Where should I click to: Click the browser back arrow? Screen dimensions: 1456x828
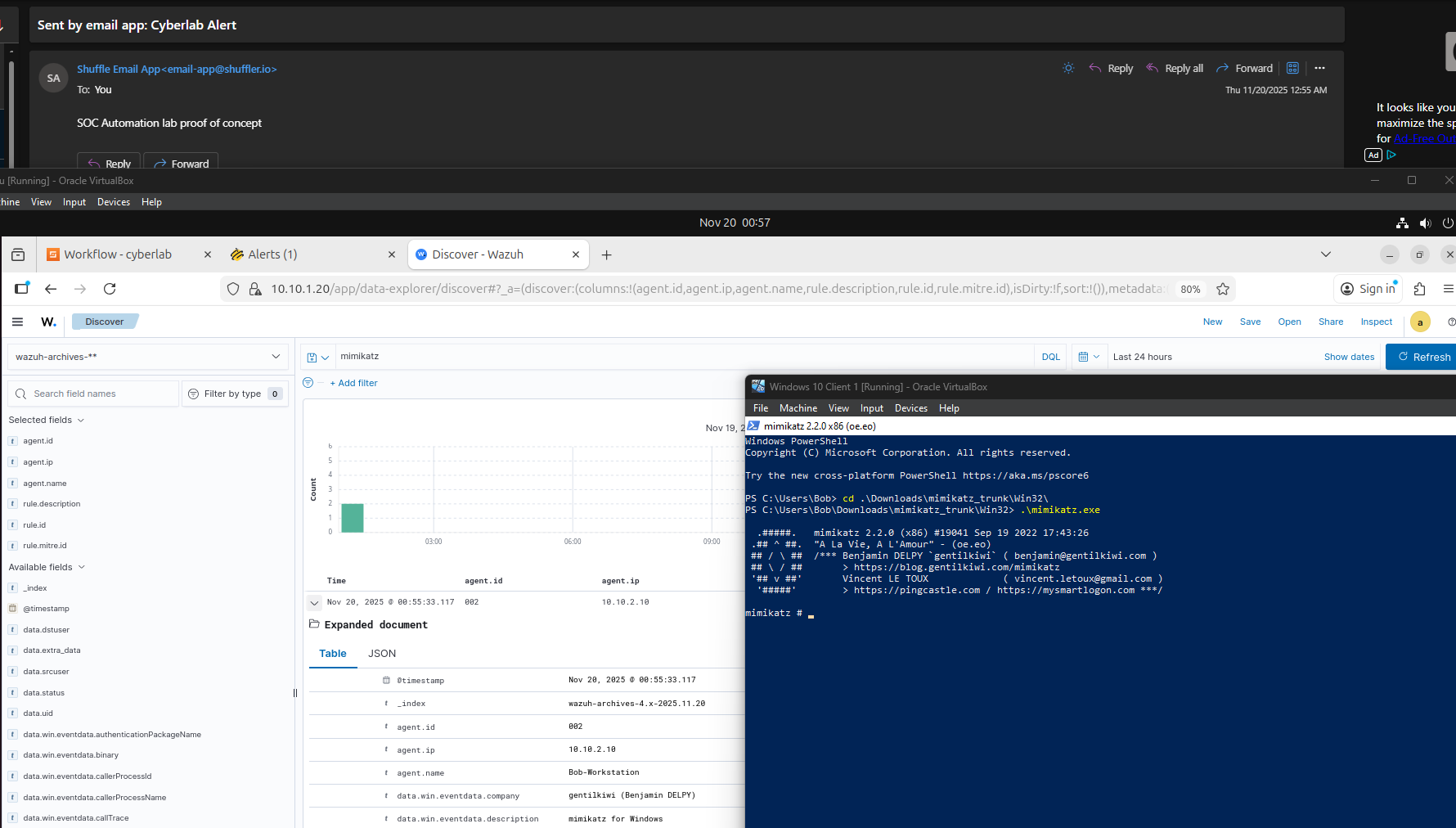tap(51, 289)
